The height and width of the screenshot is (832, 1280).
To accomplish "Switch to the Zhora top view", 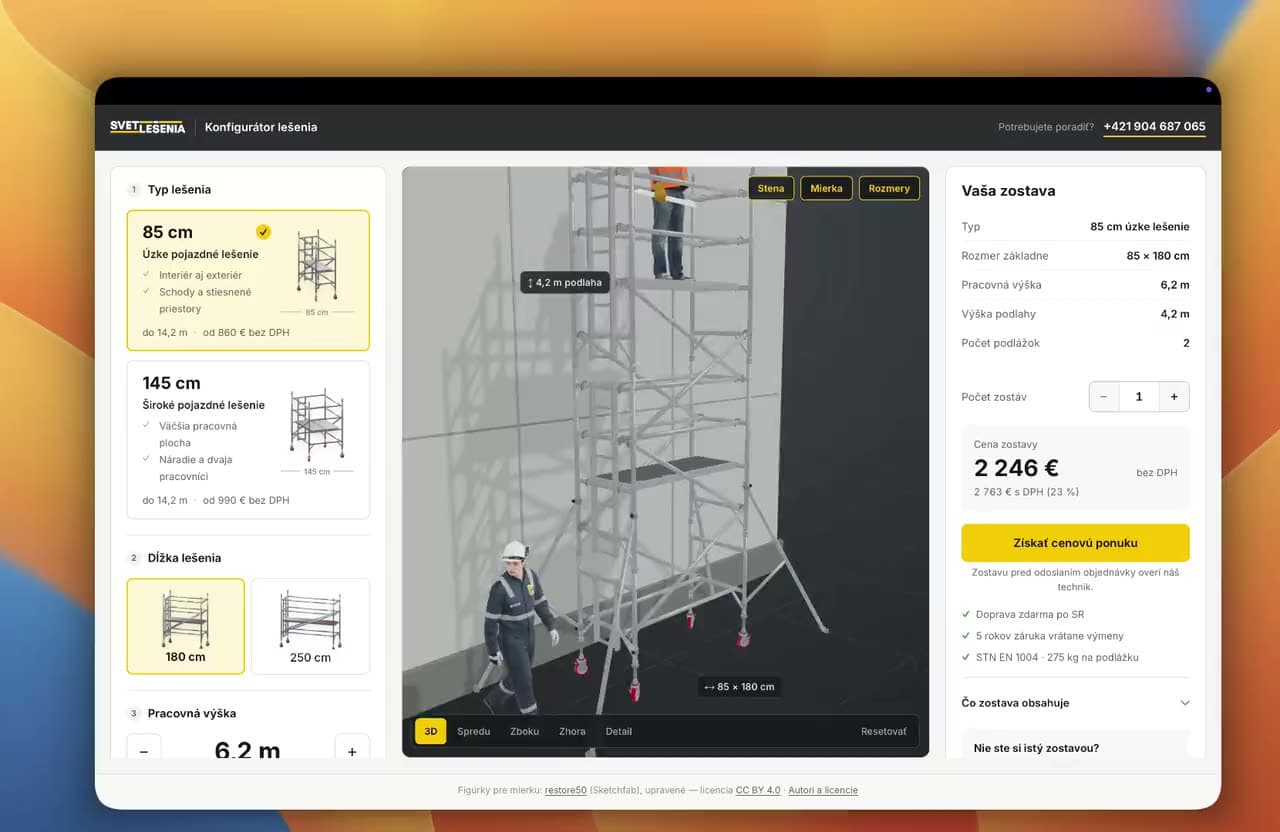I will (572, 731).
